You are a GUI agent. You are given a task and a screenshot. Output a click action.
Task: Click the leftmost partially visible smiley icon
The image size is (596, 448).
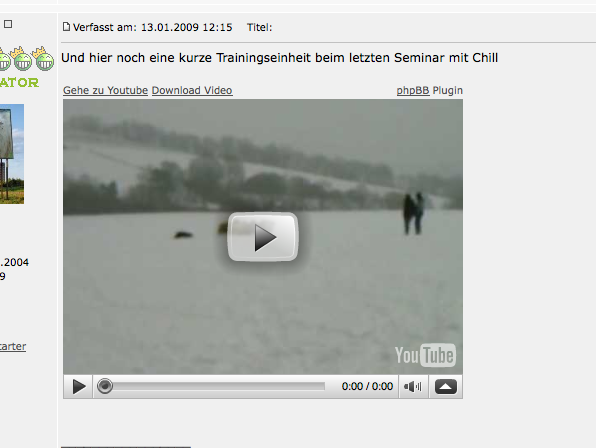point(5,59)
